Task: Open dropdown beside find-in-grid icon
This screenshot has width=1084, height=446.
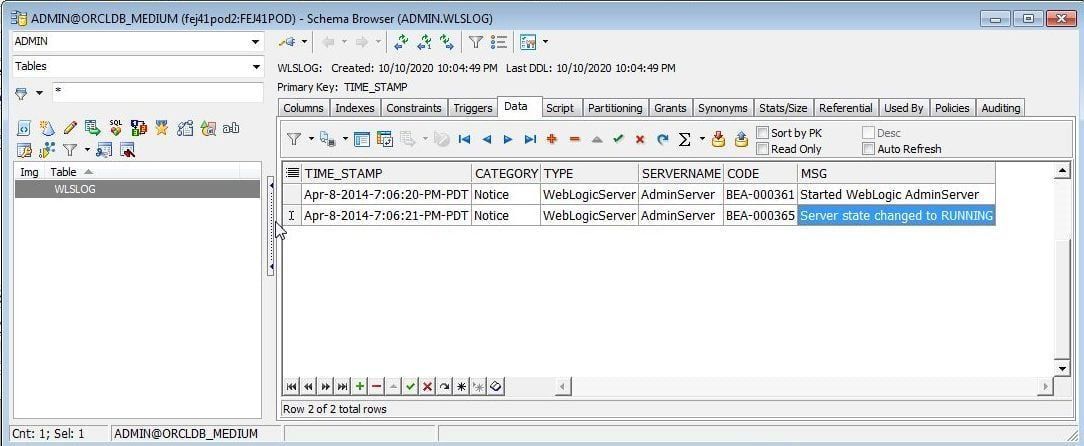Action: point(345,139)
